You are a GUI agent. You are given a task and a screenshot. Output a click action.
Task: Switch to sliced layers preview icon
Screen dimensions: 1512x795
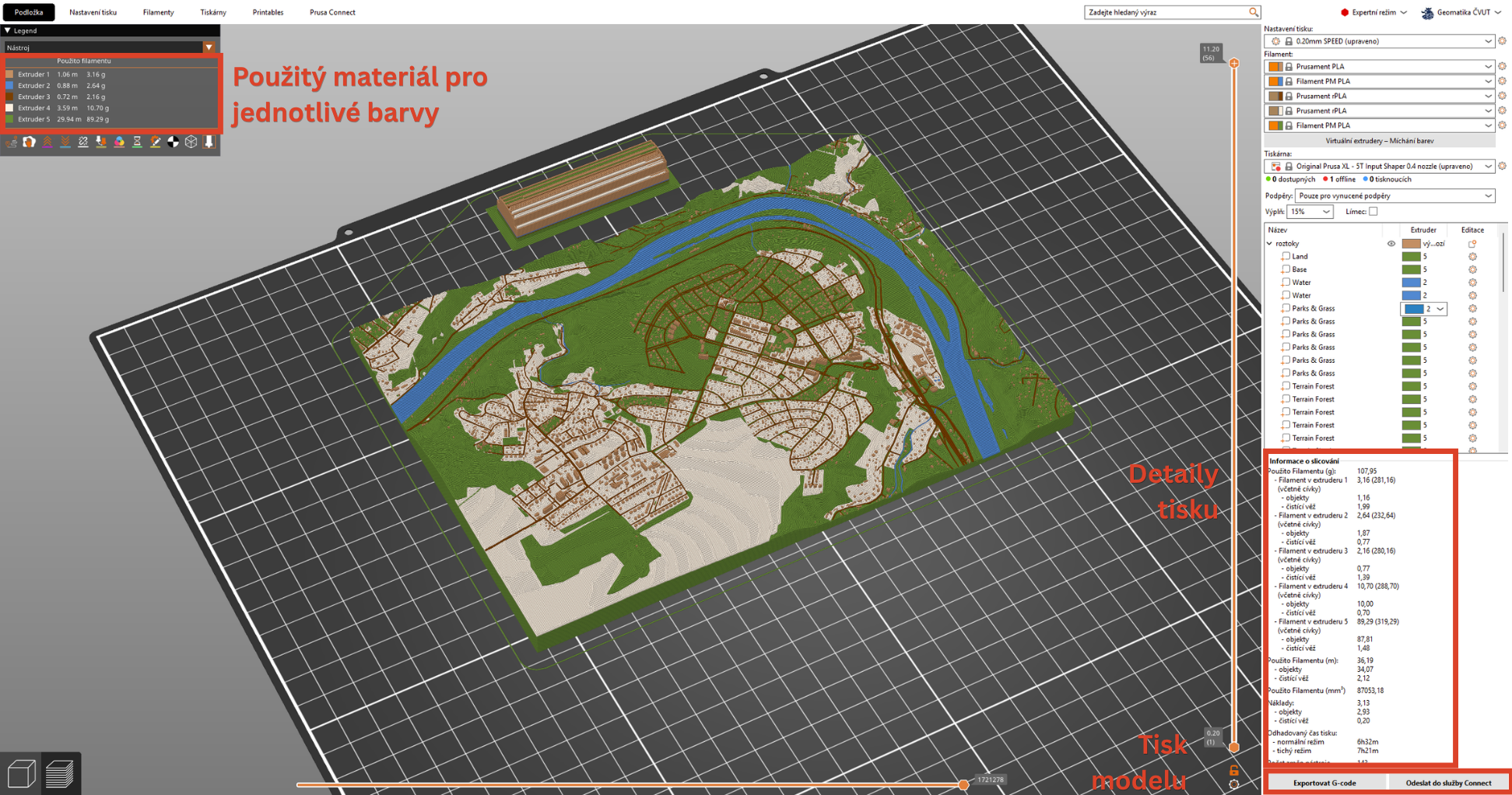pyautogui.click(x=60, y=773)
